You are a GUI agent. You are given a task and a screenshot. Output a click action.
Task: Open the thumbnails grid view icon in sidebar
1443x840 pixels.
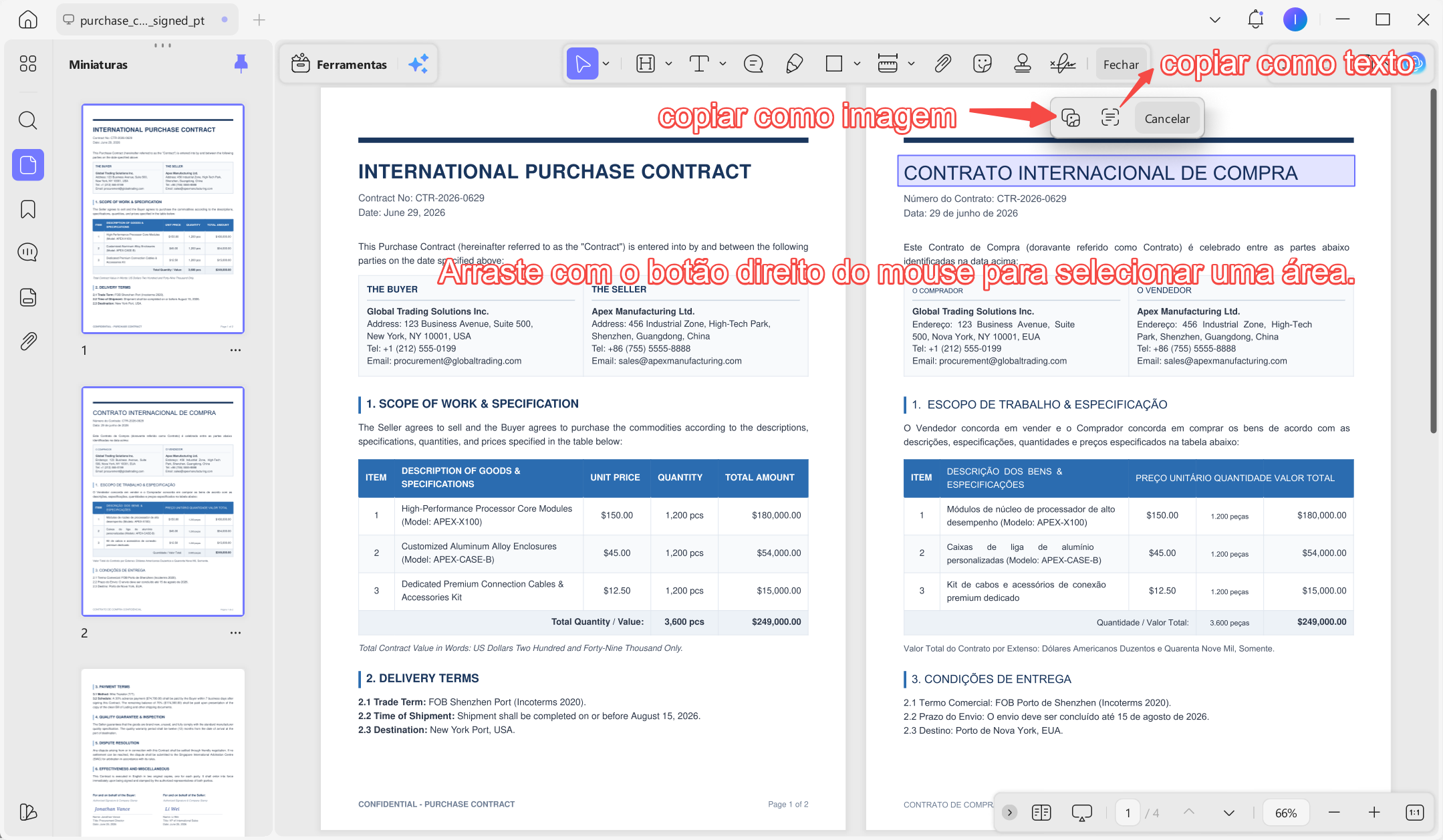click(28, 63)
